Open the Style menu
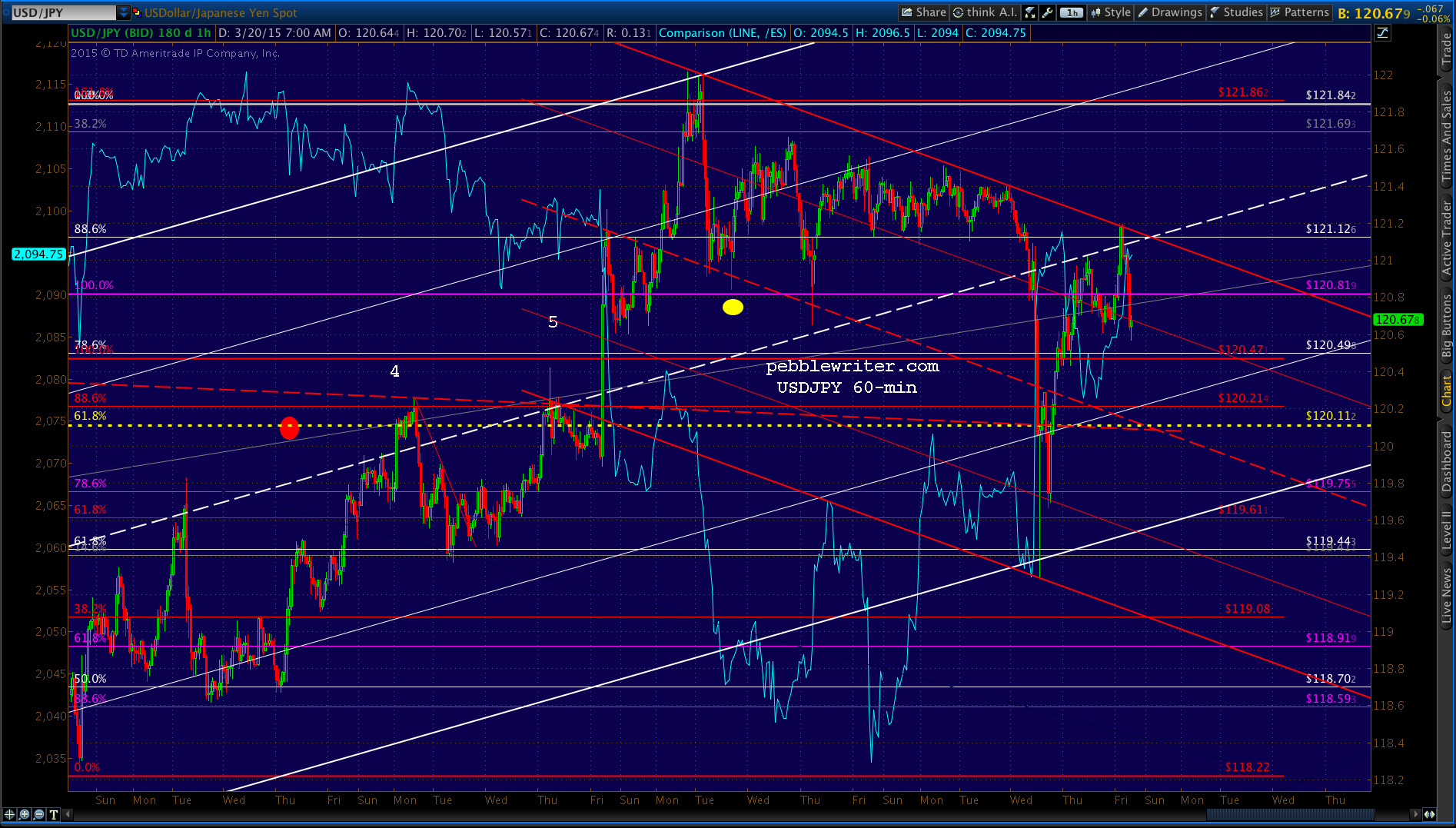 pos(1110,12)
